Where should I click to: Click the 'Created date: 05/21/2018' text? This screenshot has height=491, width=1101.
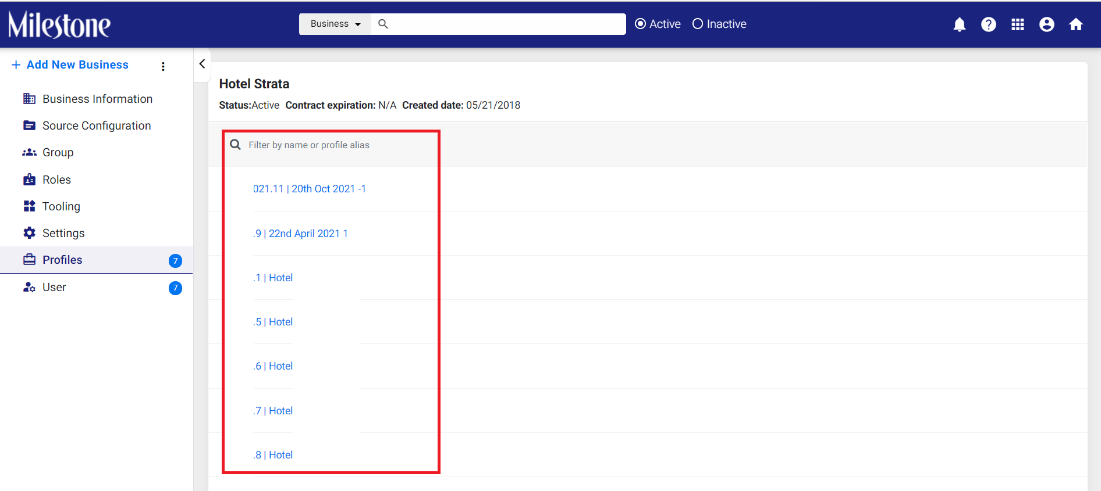click(461, 105)
